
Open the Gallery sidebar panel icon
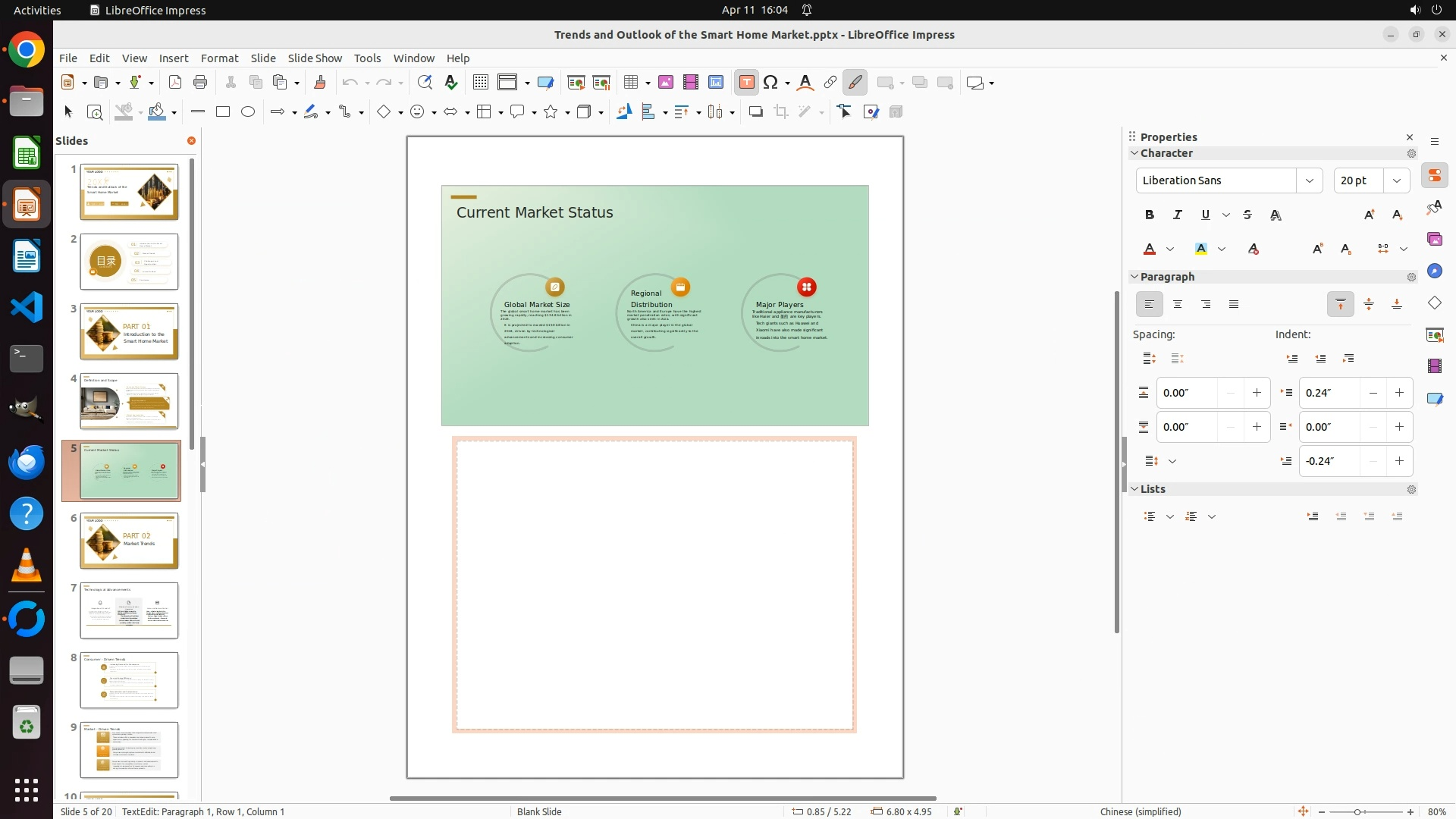(x=1434, y=240)
